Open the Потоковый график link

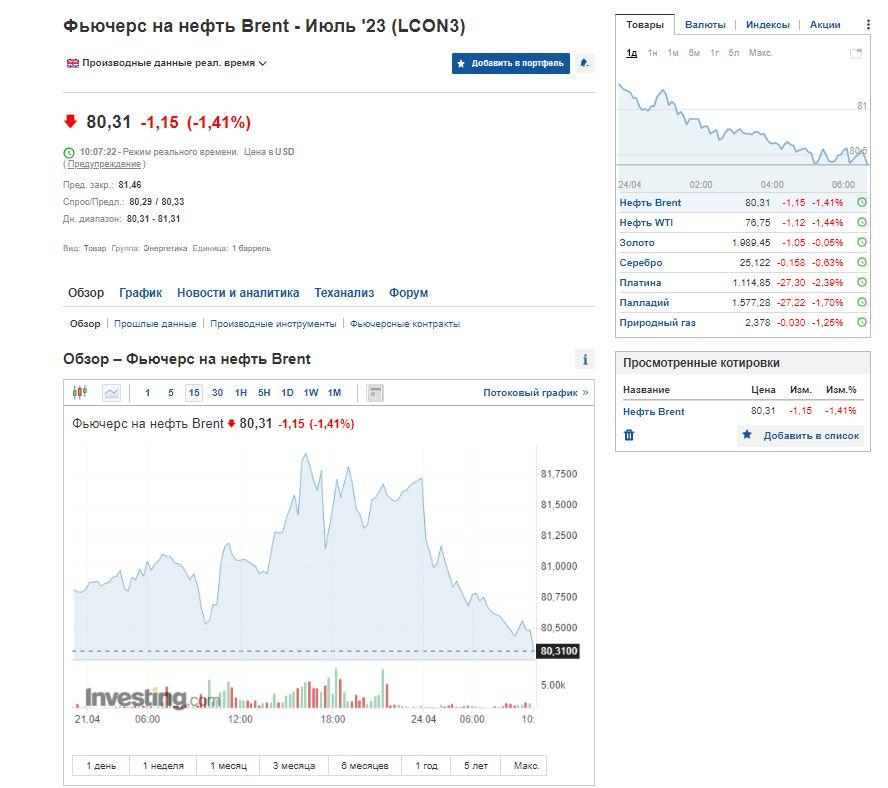point(535,393)
